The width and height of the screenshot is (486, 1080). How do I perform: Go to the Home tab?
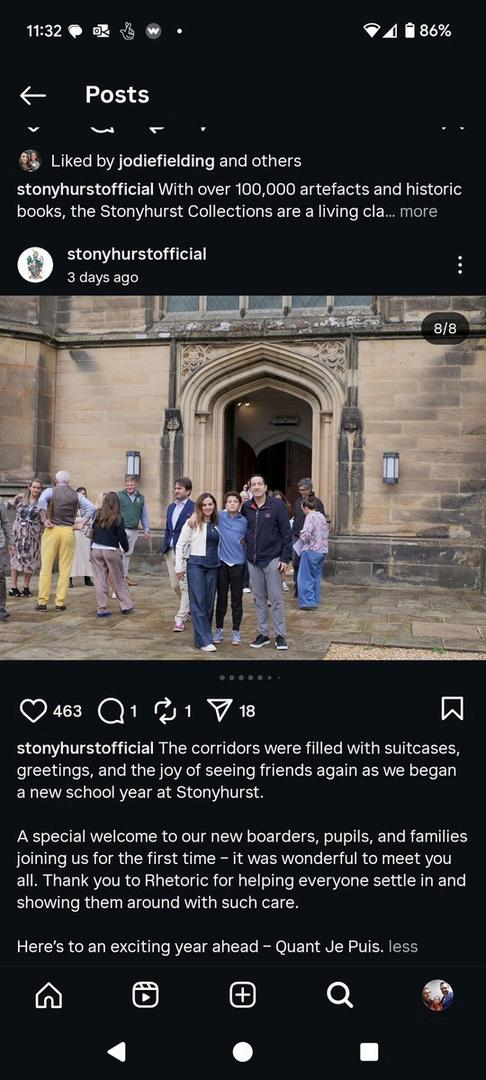tap(49, 995)
